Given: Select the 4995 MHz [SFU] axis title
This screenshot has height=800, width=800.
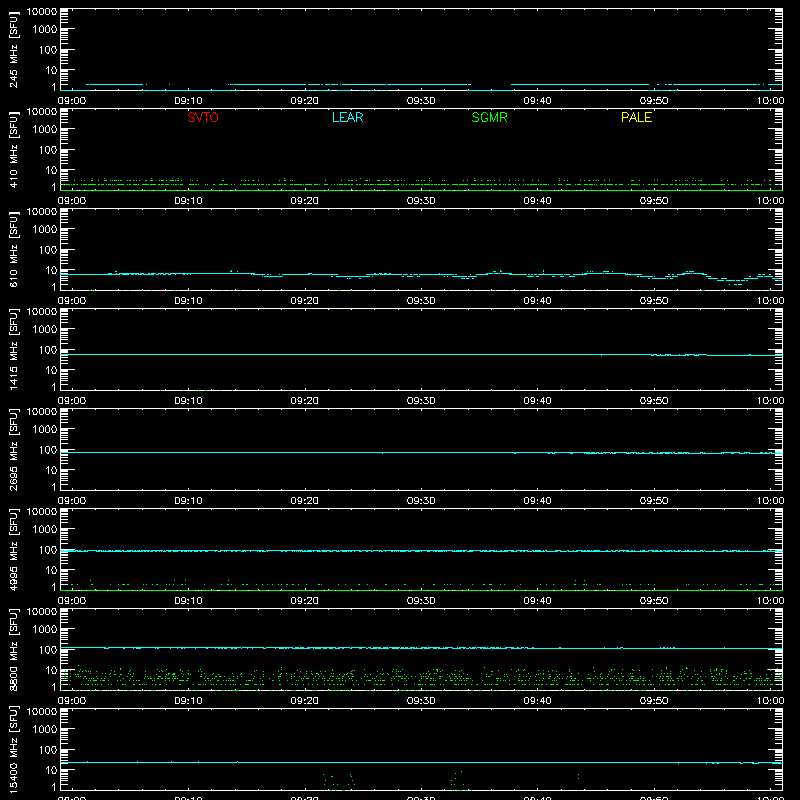Looking at the screenshot, I should pos(13,550).
